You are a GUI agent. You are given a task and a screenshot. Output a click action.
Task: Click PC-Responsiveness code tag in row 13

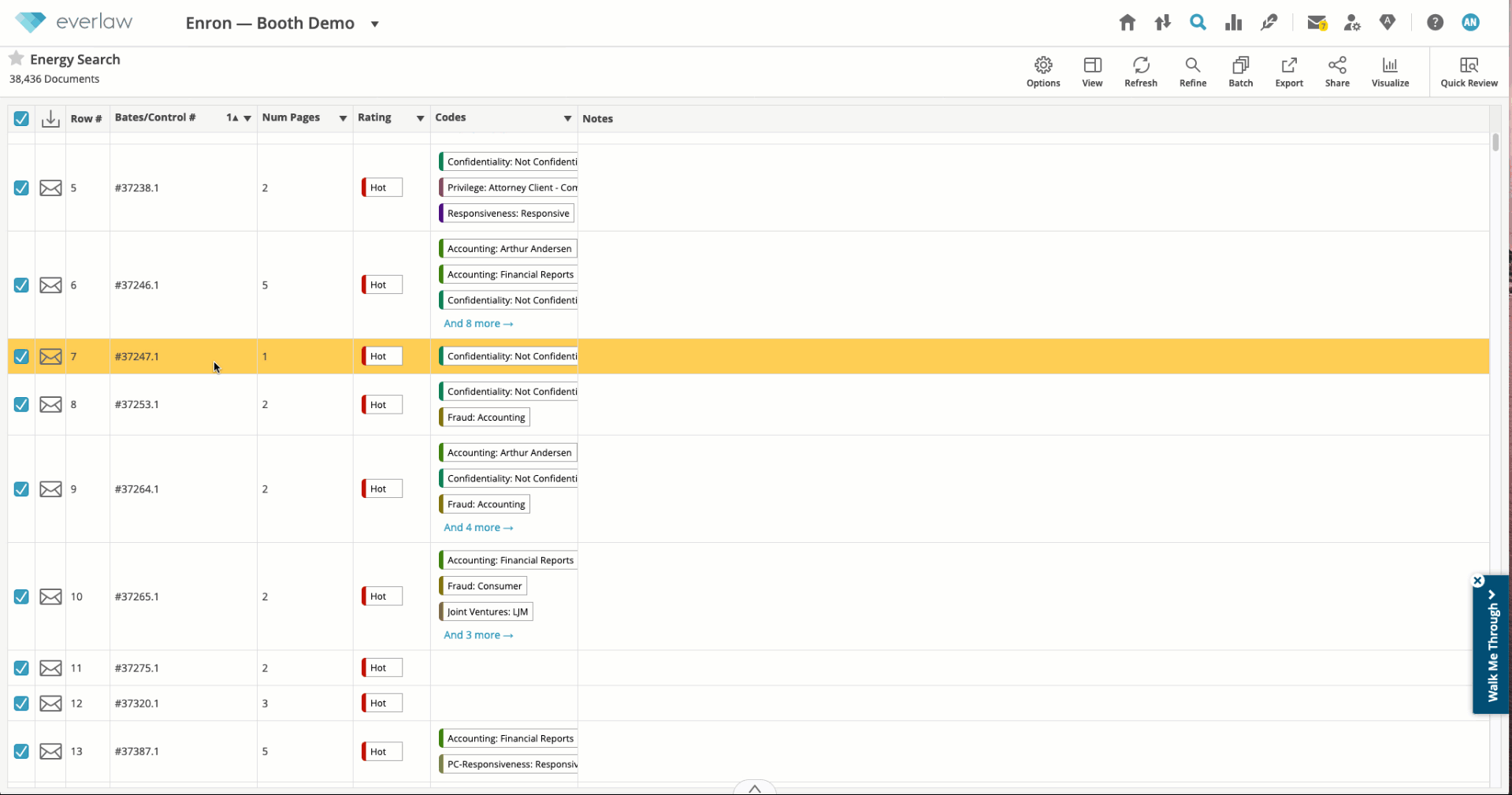(508, 763)
